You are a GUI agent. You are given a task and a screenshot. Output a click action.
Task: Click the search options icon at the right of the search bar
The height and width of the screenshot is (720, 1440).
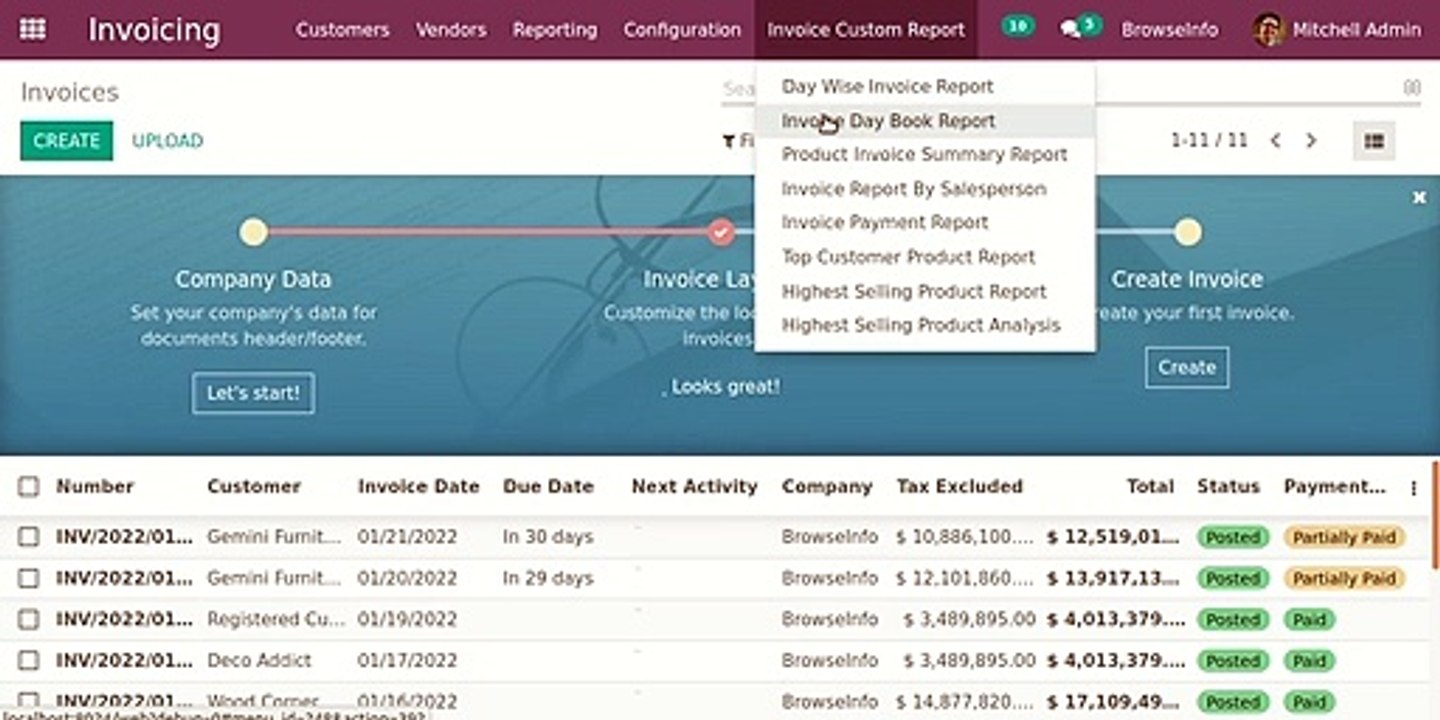coord(1411,88)
